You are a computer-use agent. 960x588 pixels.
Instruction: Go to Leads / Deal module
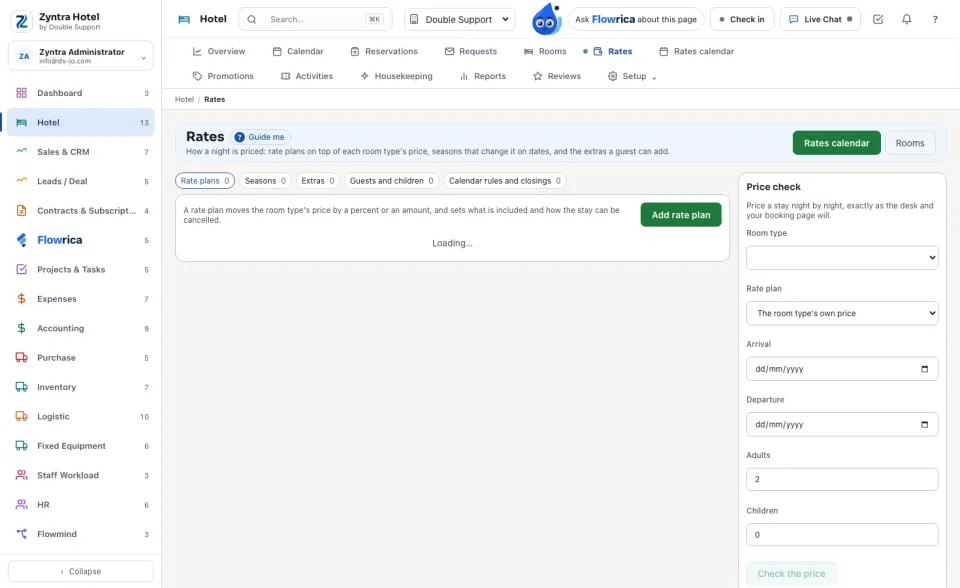(81, 181)
